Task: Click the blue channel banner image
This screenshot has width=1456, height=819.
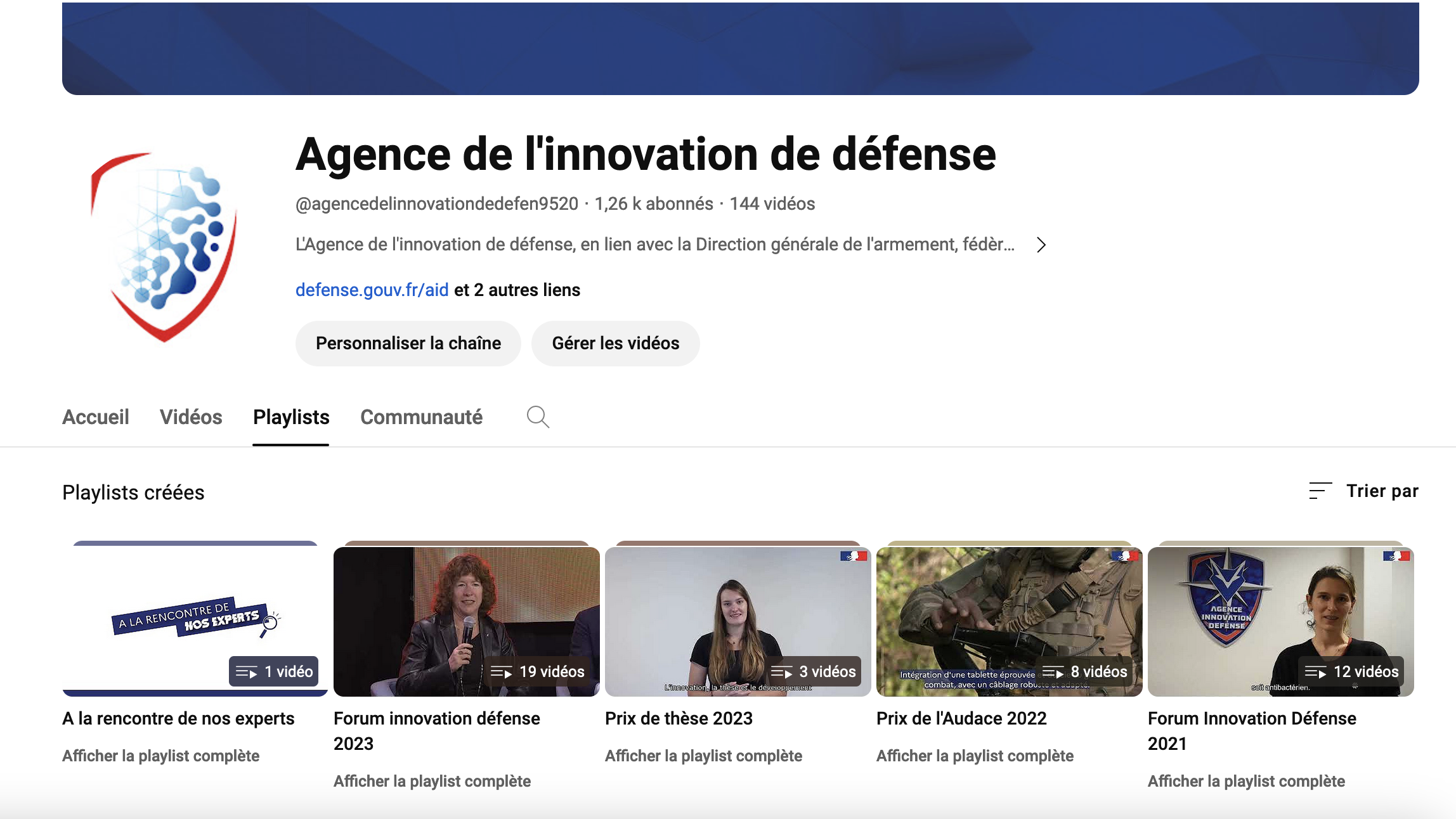Action: 741,49
